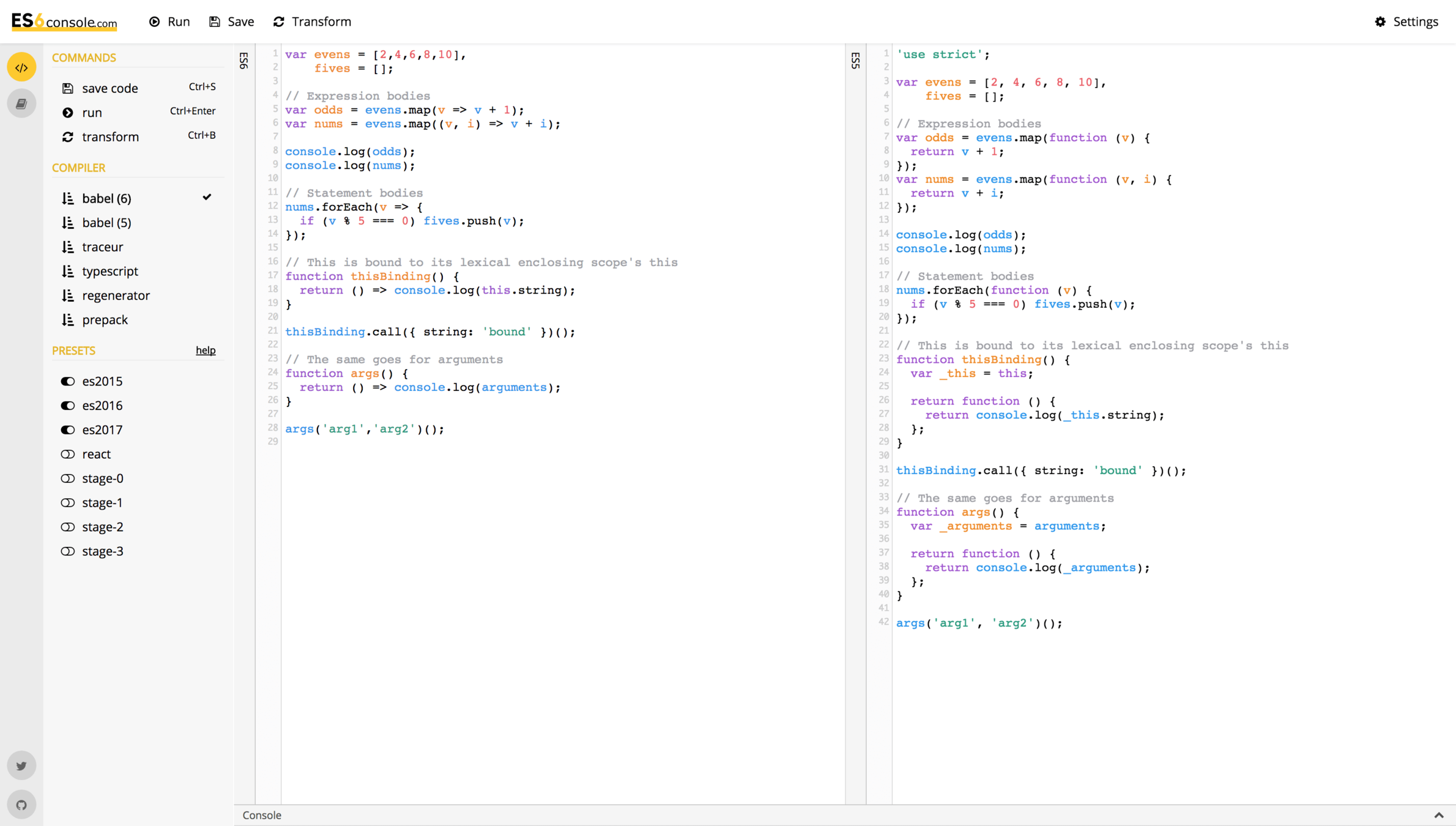
Task: Enable the stage-0 preset toggle
Action: [68, 478]
